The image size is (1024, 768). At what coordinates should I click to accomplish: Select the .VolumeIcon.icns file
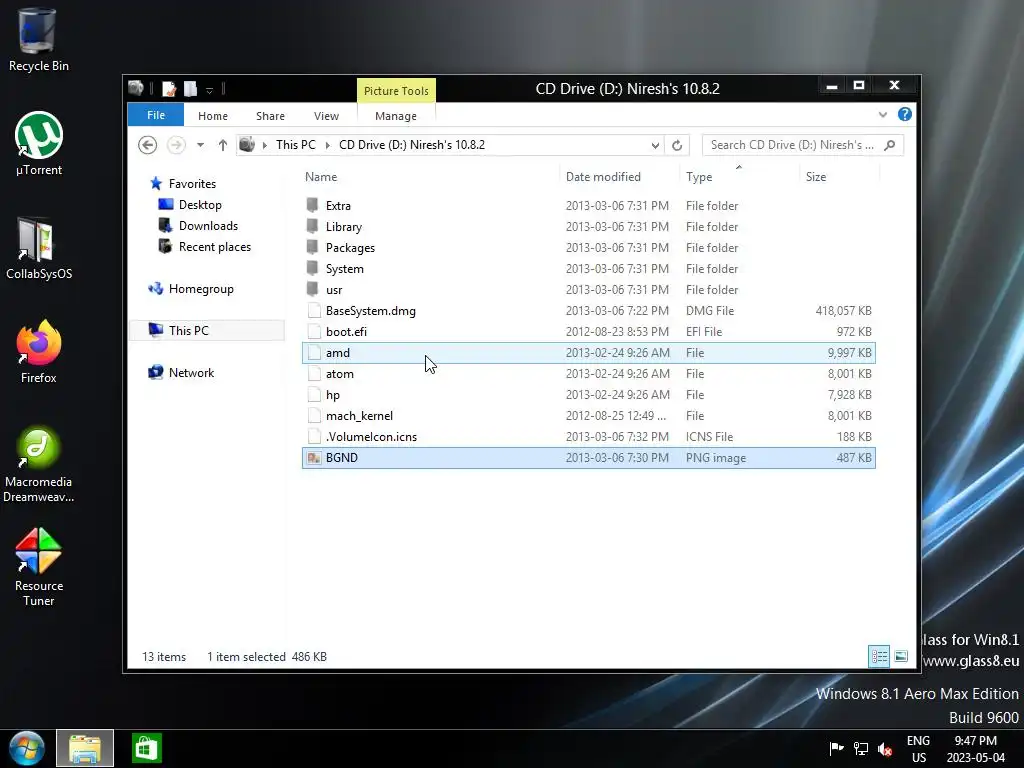pos(588,437)
